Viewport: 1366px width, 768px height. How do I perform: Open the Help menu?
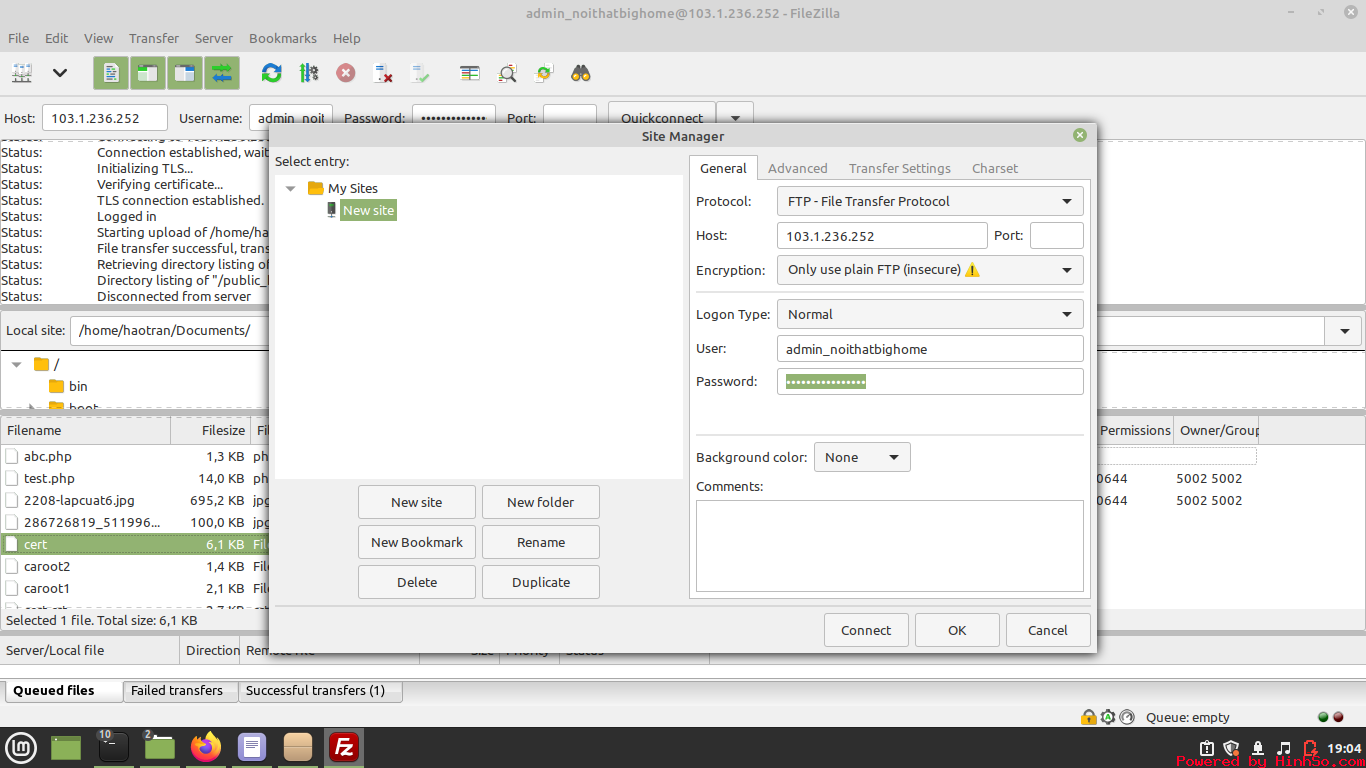point(346,38)
